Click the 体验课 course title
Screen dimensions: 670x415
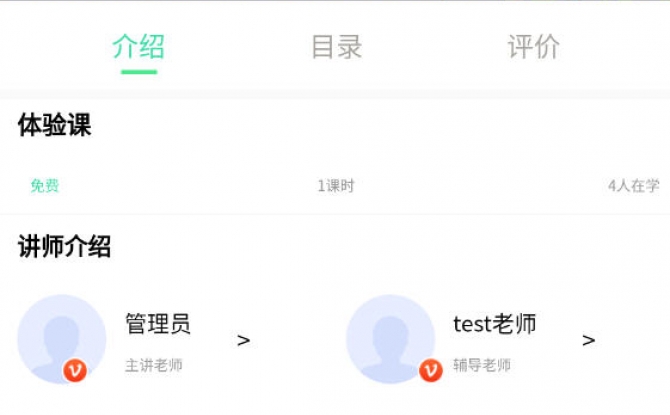point(55,125)
